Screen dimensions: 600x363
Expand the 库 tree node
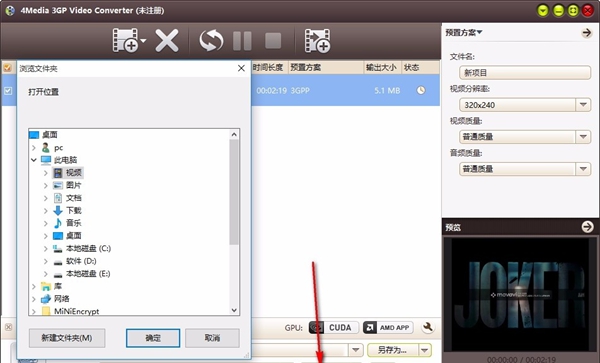(34, 286)
